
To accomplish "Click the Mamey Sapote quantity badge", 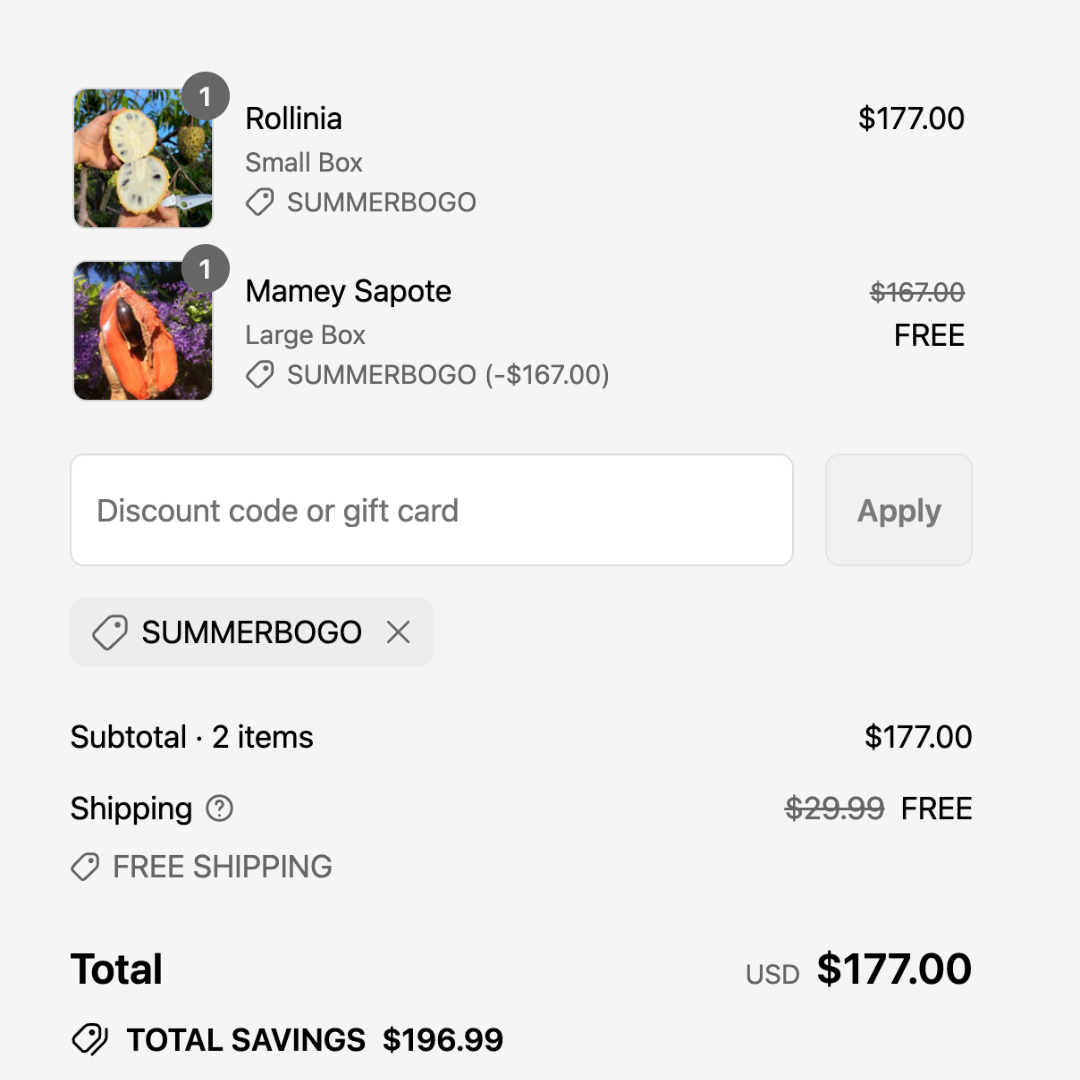I will pos(205,269).
